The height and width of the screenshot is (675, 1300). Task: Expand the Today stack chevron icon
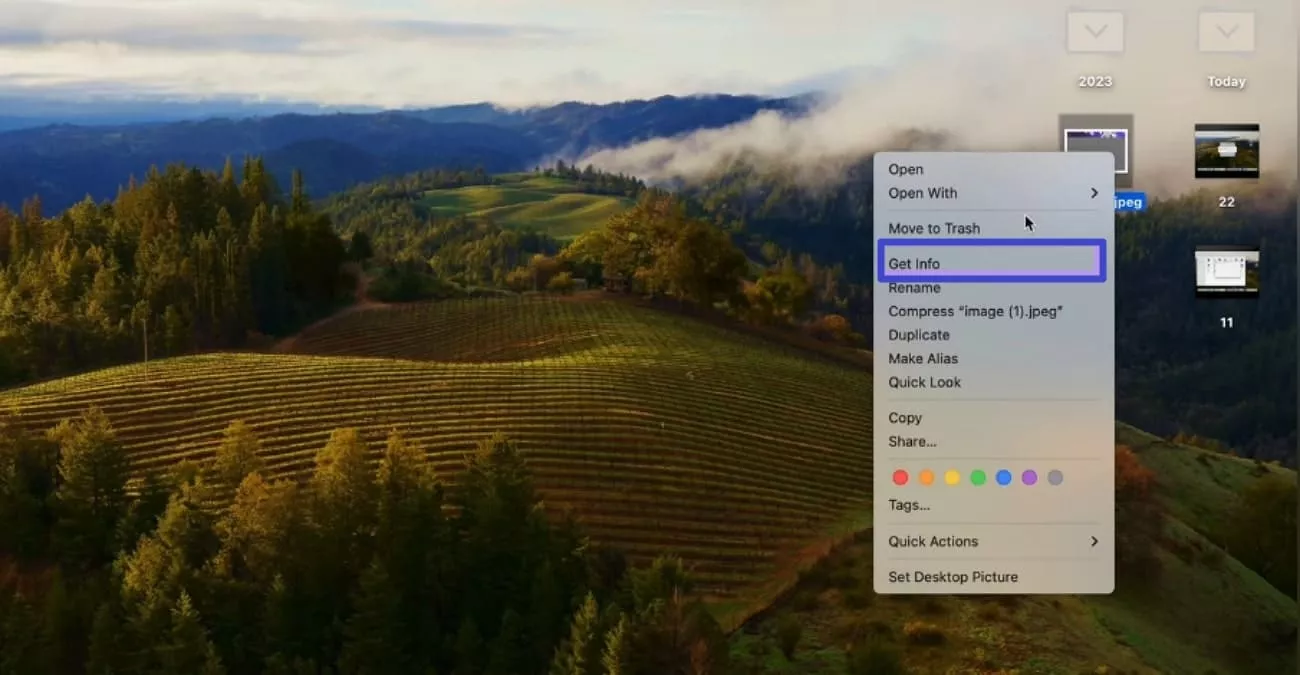point(1226,32)
